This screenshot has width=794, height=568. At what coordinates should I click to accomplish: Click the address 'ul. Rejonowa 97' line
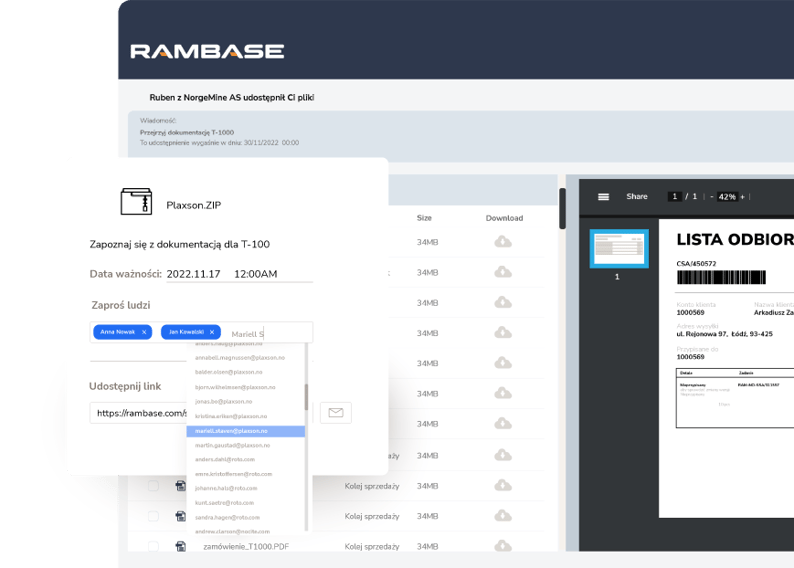click(725, 334)
